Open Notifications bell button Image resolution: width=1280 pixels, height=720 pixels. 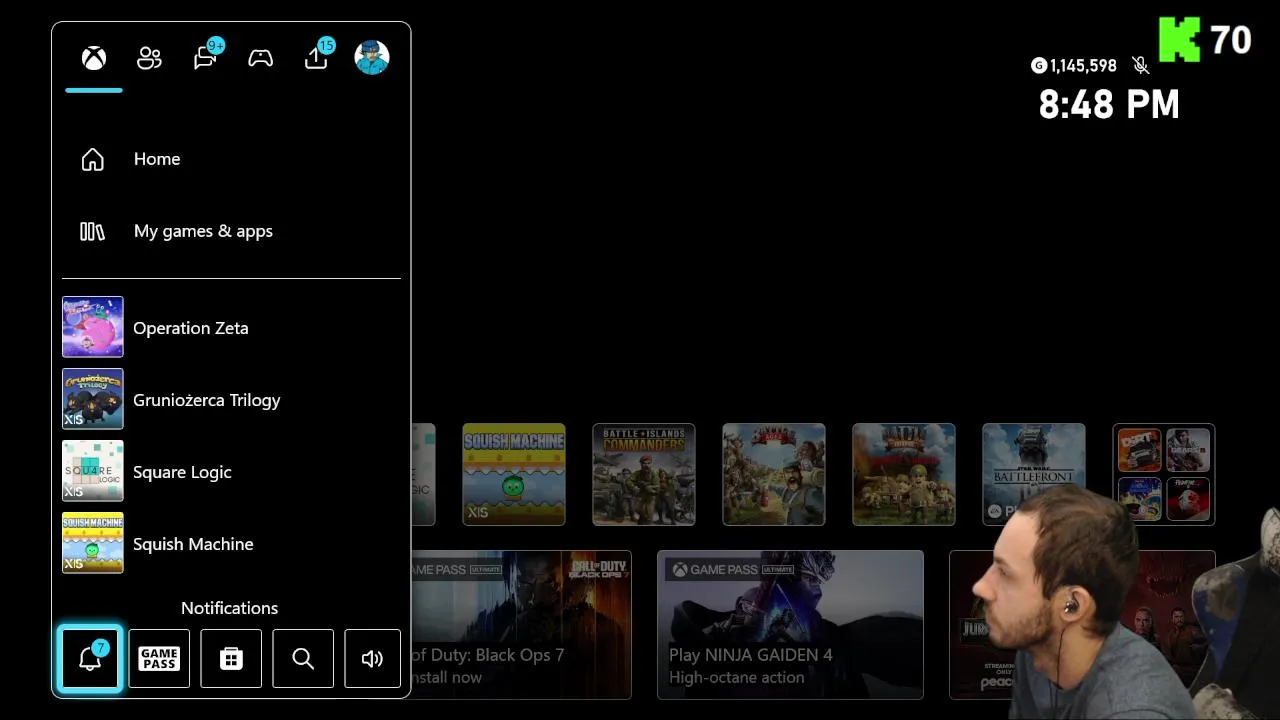tap(90, 658)
